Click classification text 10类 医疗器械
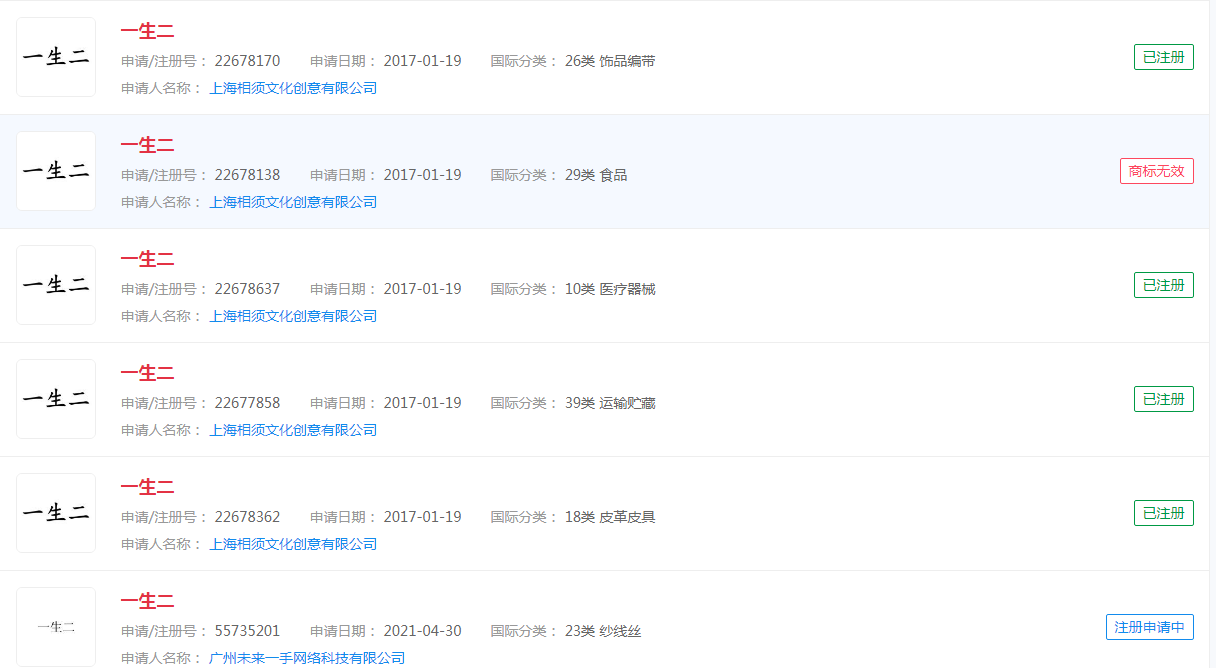Screen dimensions: 1216x668 click(x=610, y=289)
